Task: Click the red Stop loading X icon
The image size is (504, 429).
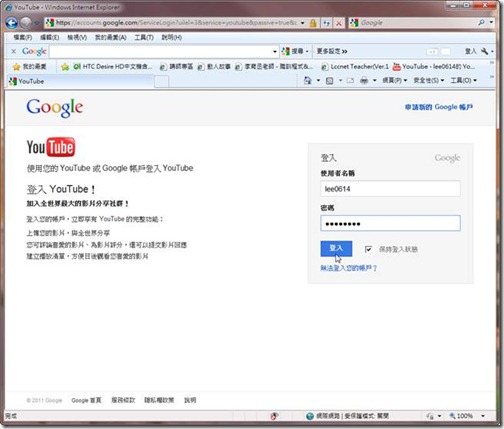Action: point(338,23)
